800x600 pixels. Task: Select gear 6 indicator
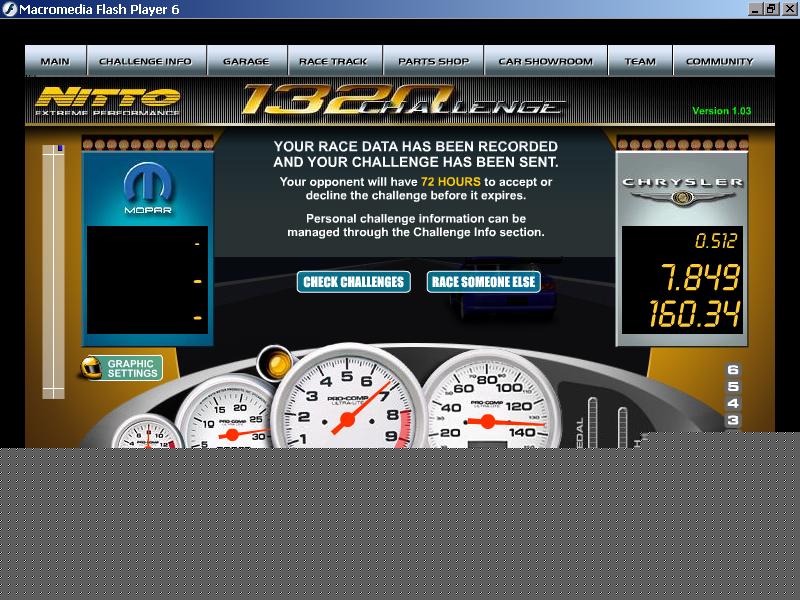[733, 369]
